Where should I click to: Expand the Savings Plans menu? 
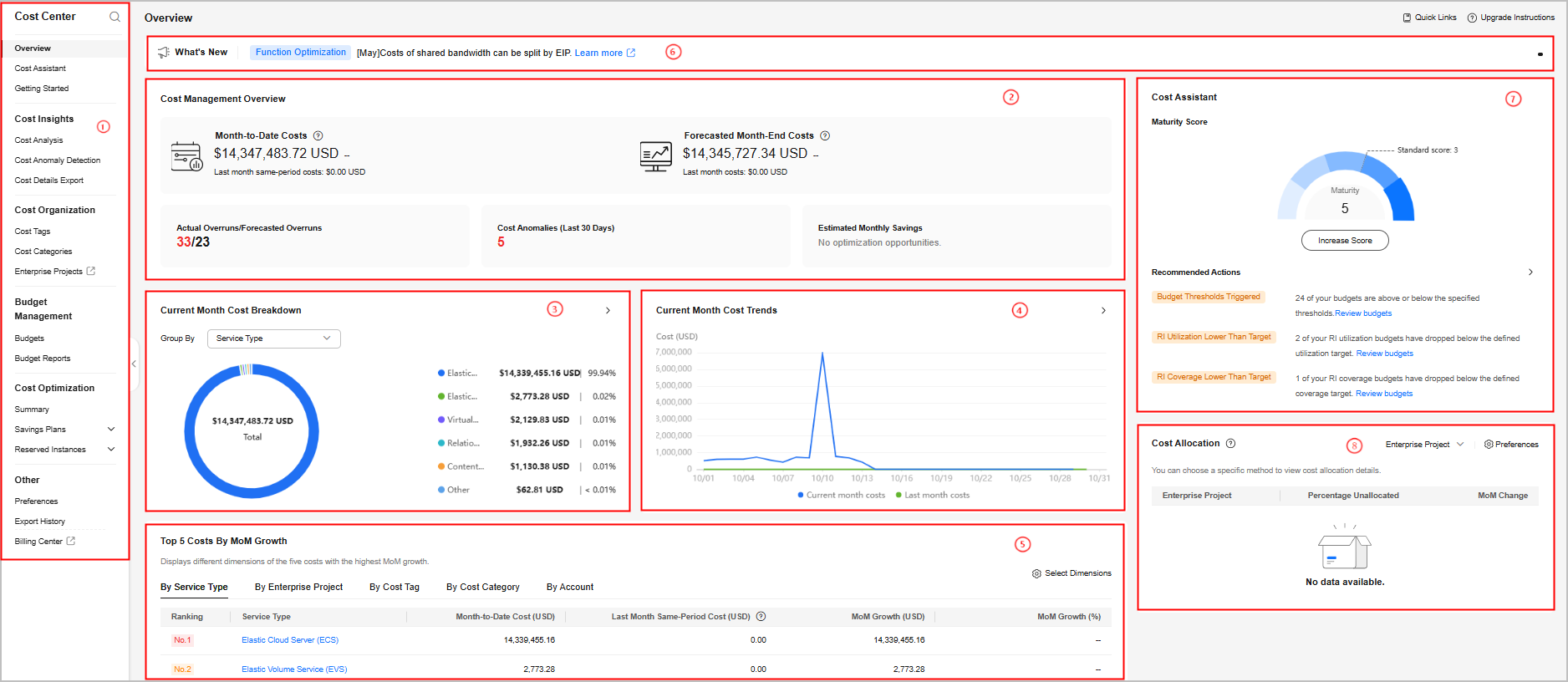[111, 430]
